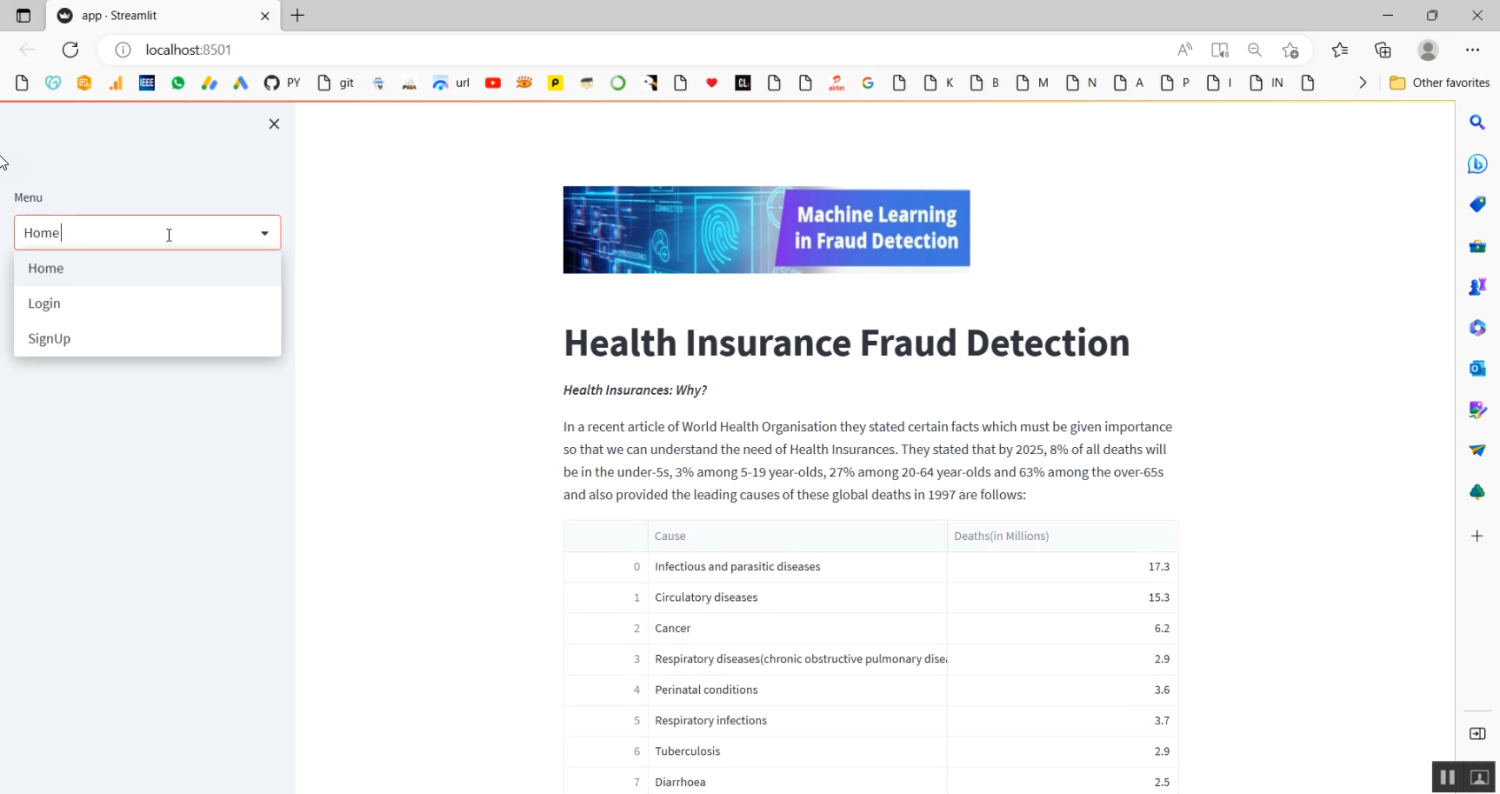Launch Games from the Edge sidebar
Image resolution: width=1500 pixels, height=794 pixels.
(1477, 286)
